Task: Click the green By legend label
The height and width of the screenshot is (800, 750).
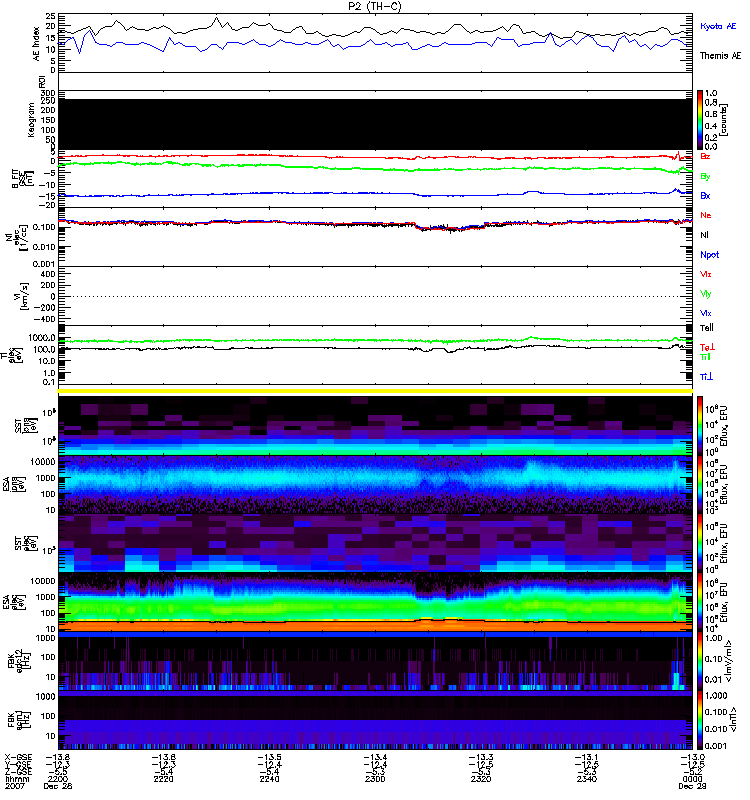Action: [705, 177]
